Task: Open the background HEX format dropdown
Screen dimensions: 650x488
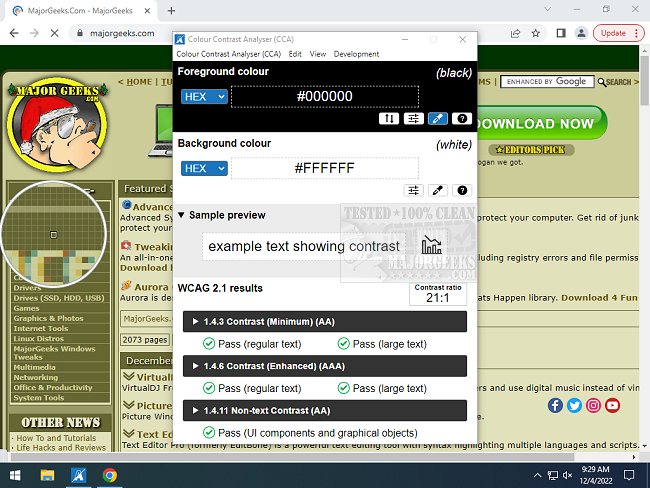Action: [204, 168]
